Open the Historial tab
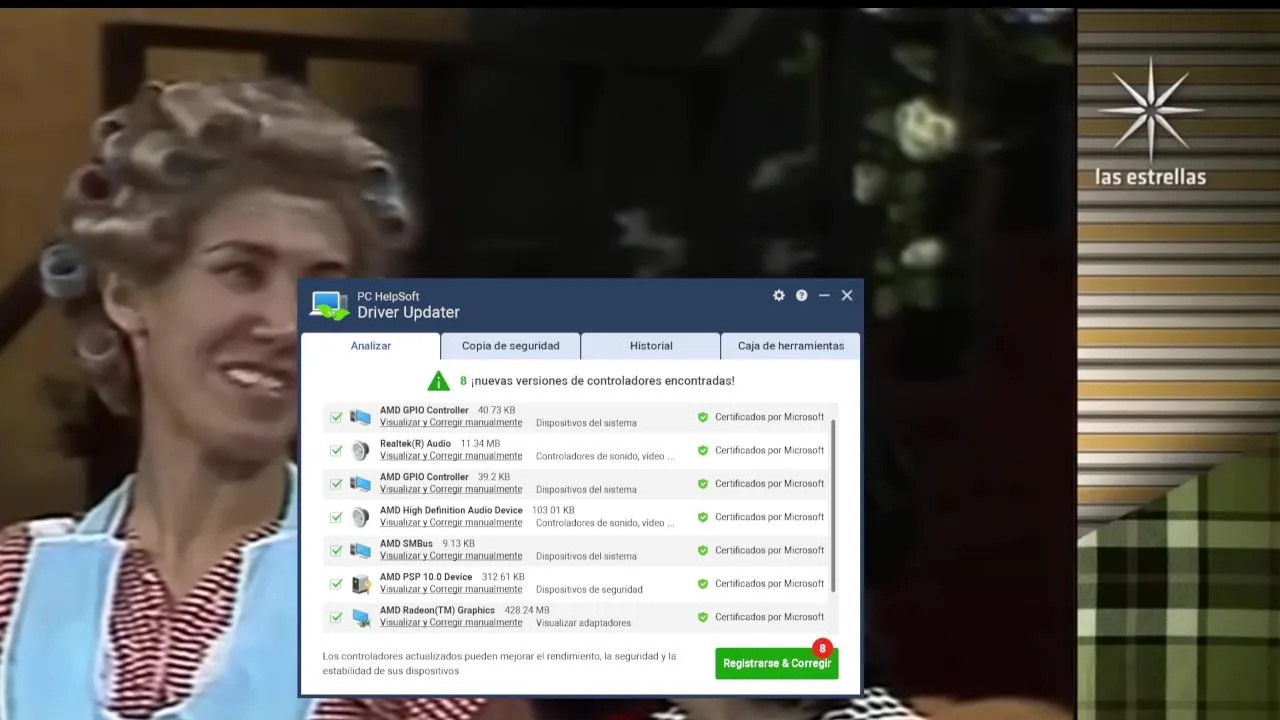1280x720 pixels. click(651, 346)
